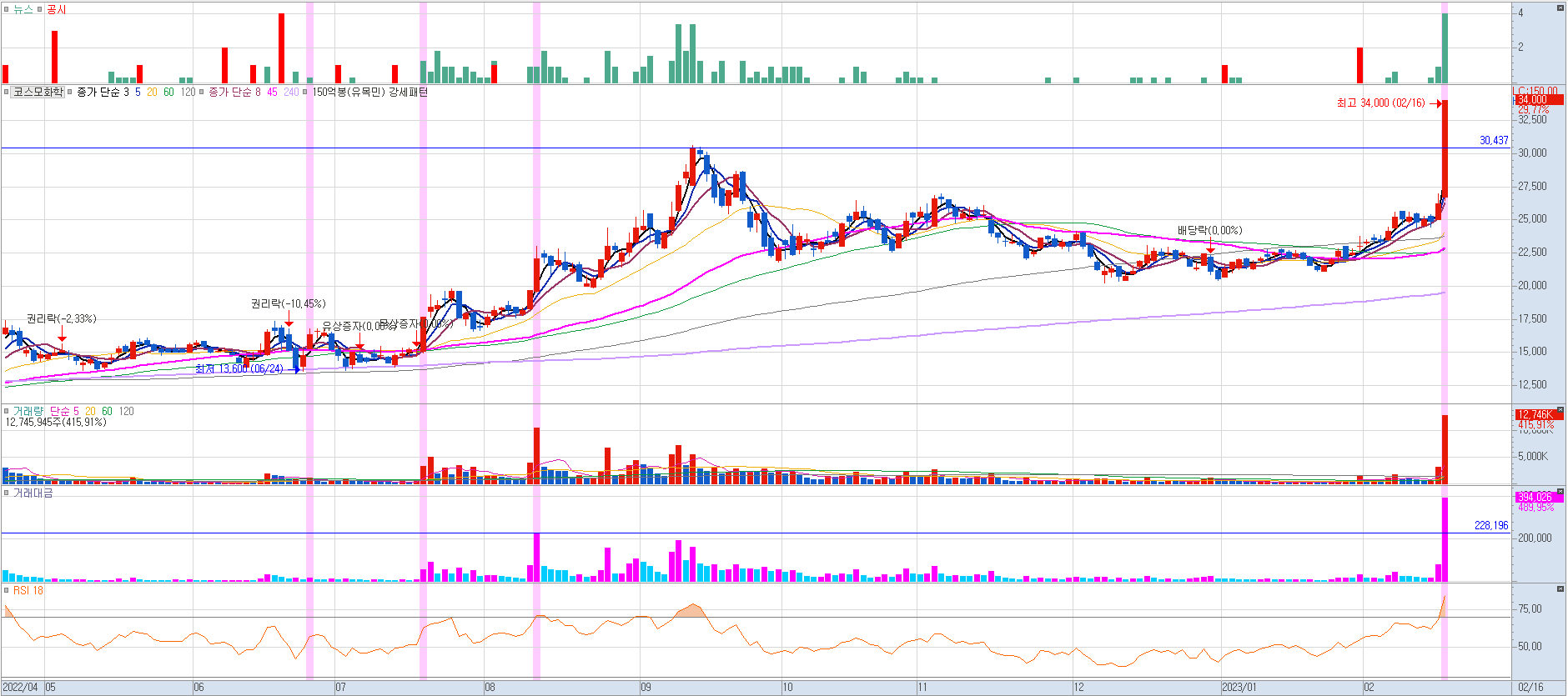Select the blue 5 moving average value
The width and height of the screenshot is (1568, 696).
tap(138, 92)
